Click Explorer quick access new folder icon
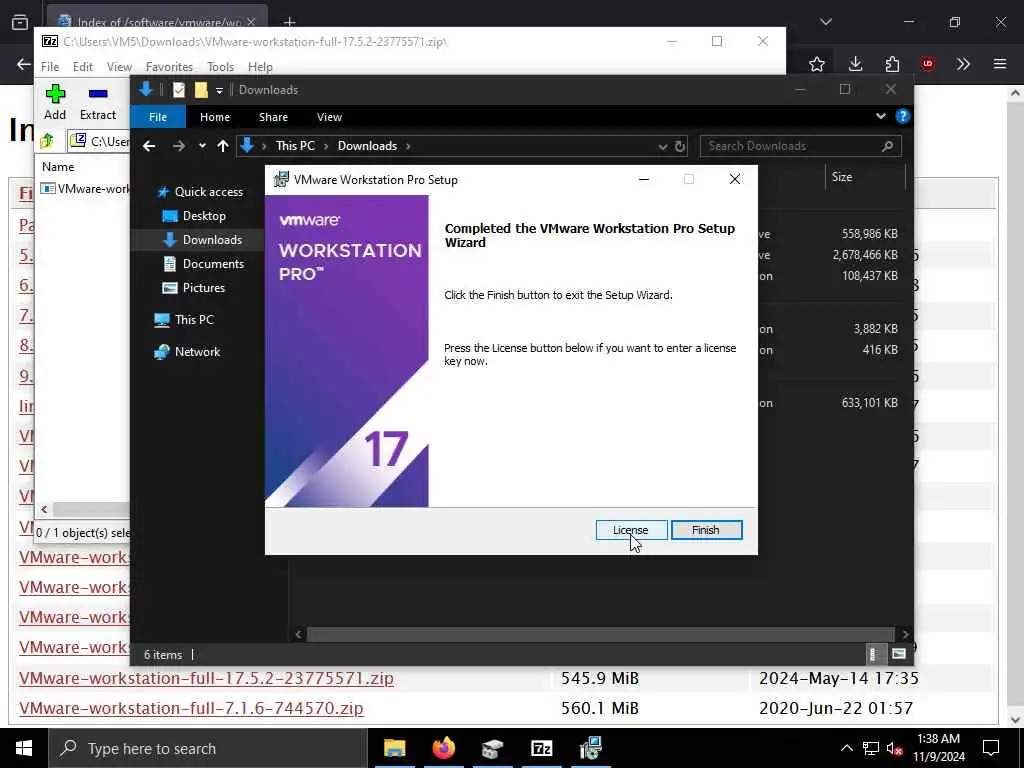This screenshot has width=1024, height=768. (201, 89)
